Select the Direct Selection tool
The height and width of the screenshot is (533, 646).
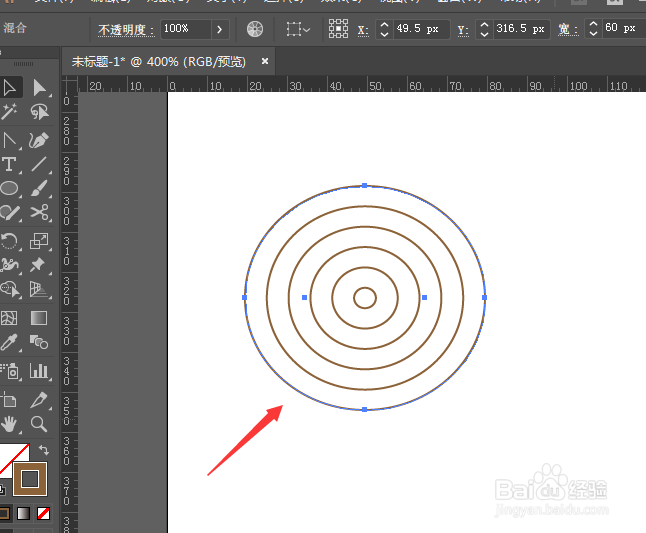[x=40, y=88]
